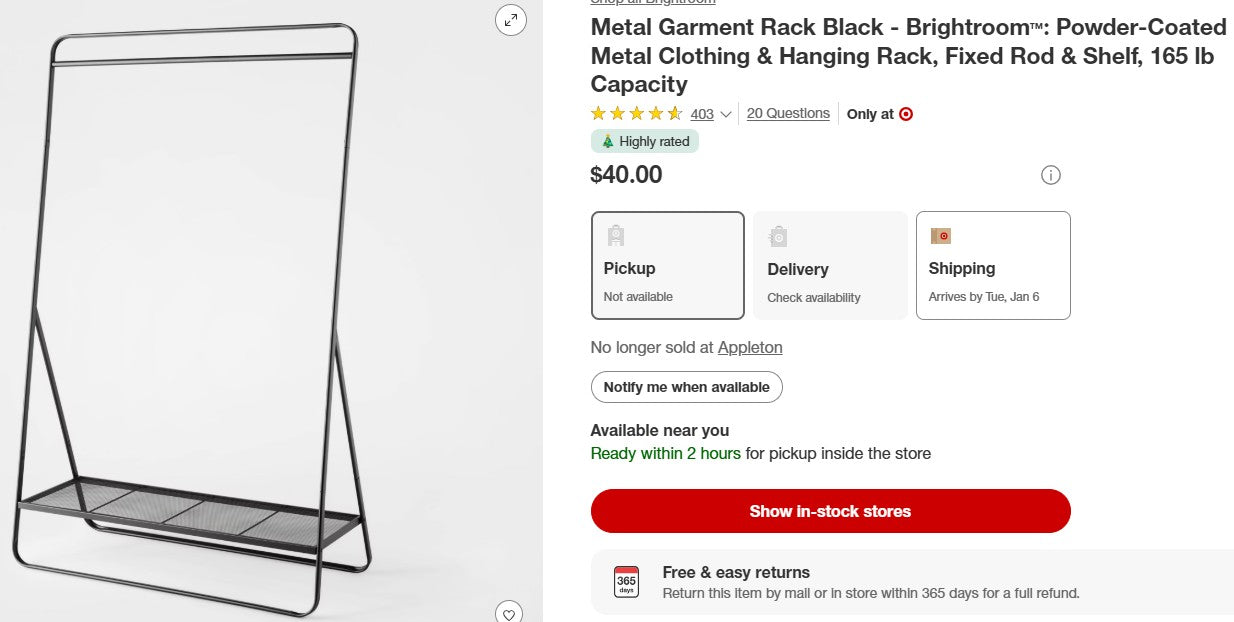Click the Delivery bag icon
Image resolution: width=1234 pixels, height=622 pixels.
pos(778,235)
